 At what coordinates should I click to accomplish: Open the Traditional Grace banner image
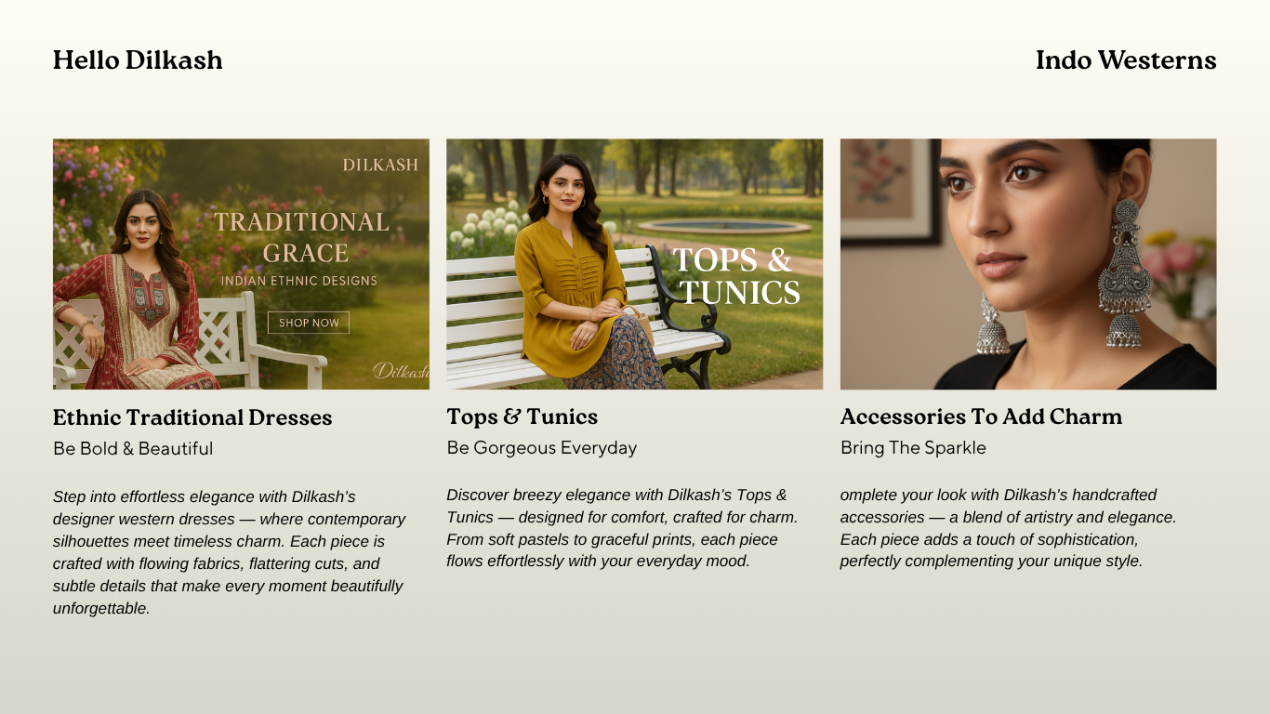[241, 264]
